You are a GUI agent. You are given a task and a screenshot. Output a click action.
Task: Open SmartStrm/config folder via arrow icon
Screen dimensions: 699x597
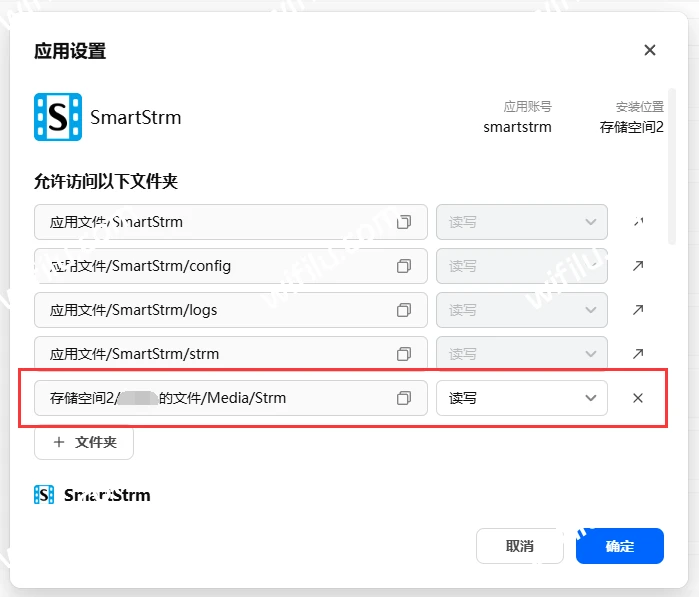tap(638, 266)
